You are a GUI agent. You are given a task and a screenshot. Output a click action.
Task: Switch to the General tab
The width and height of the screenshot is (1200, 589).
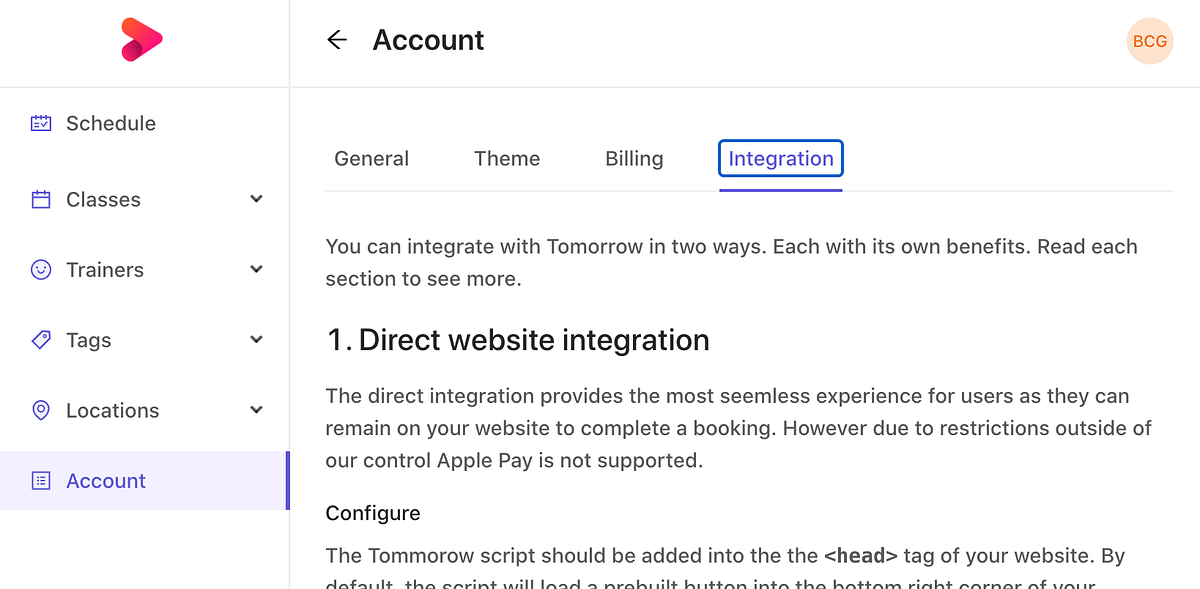[x=371, y=158]
